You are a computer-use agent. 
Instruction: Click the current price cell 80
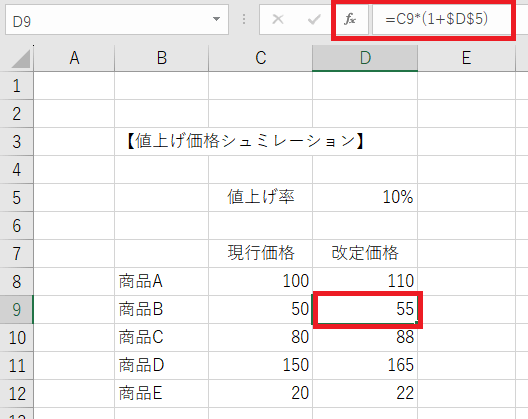261,337
